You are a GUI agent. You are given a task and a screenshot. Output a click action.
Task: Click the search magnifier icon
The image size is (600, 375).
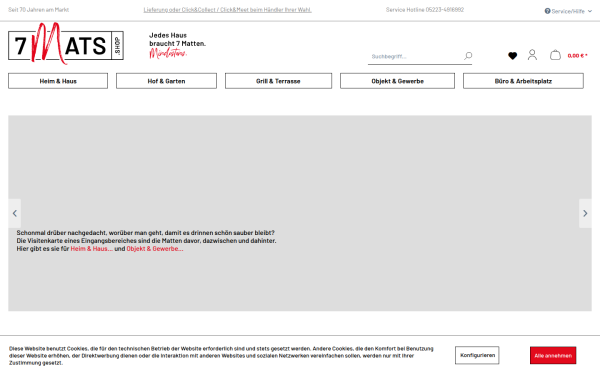click(x=468, y=56)
